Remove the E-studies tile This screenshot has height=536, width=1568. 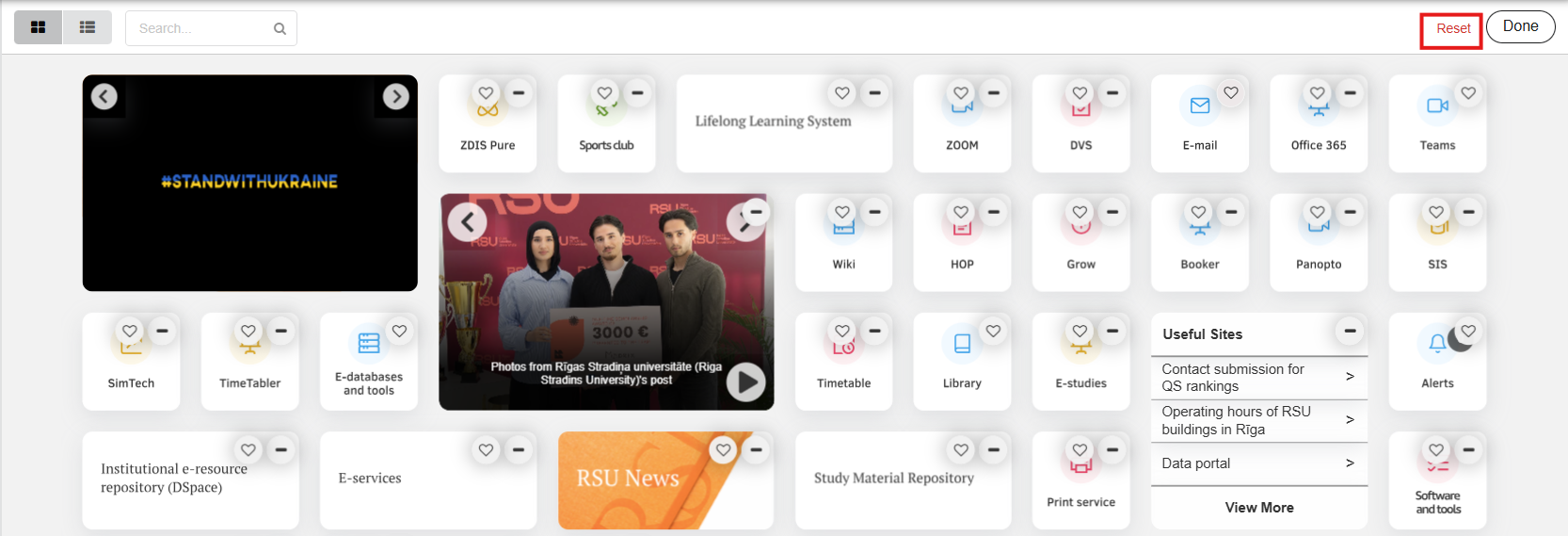1112,331
